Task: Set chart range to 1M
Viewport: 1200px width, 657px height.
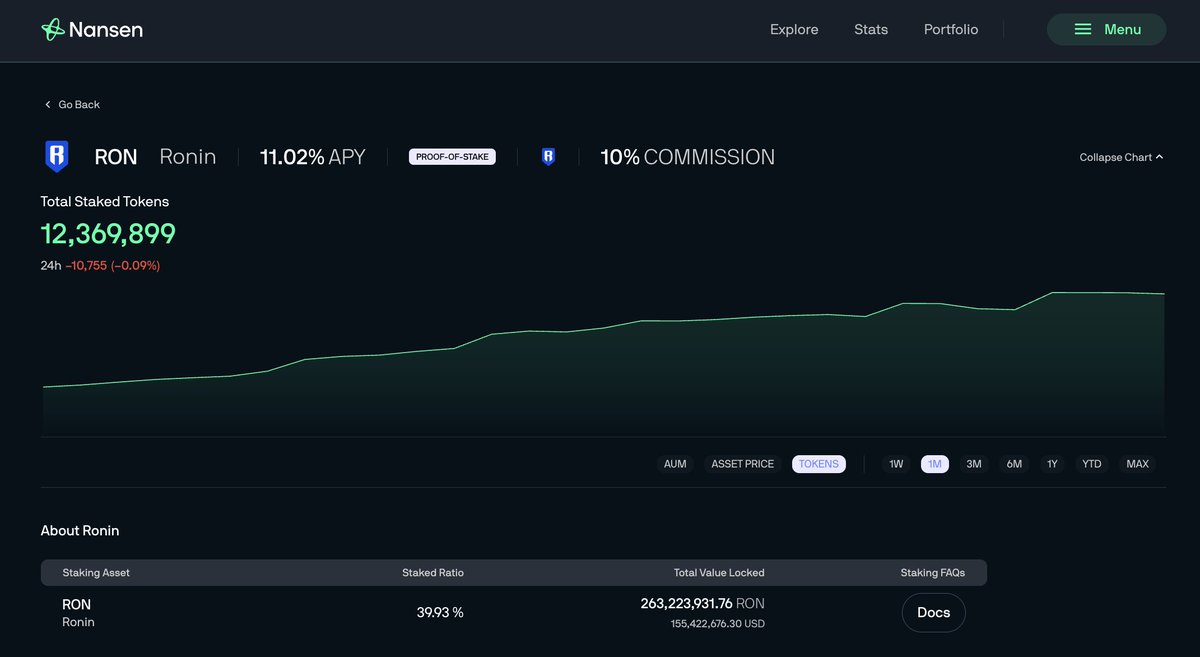Action: coord(935,464)
